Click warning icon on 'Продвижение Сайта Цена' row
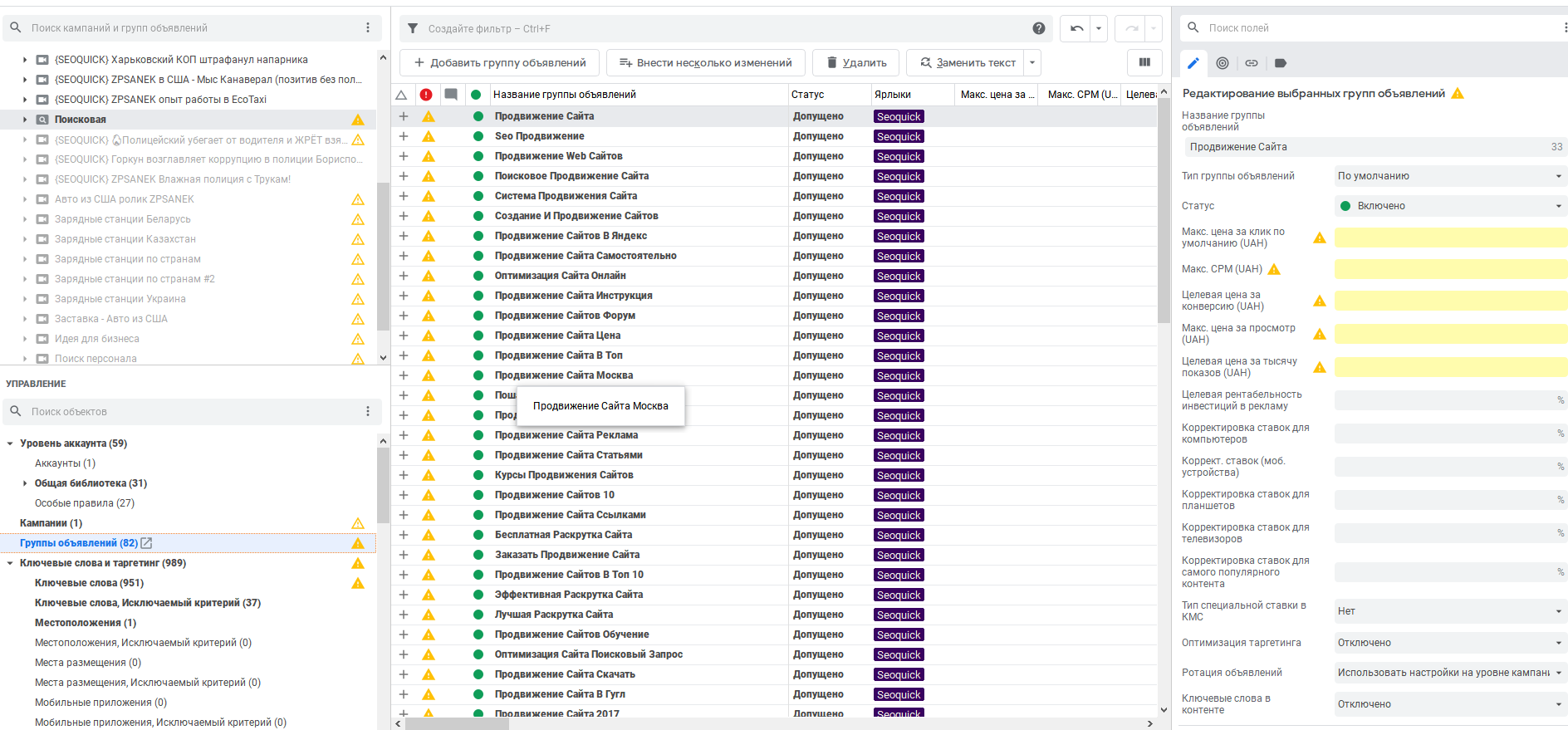This screenshot has height=730, width=1568. pos(429,336)
